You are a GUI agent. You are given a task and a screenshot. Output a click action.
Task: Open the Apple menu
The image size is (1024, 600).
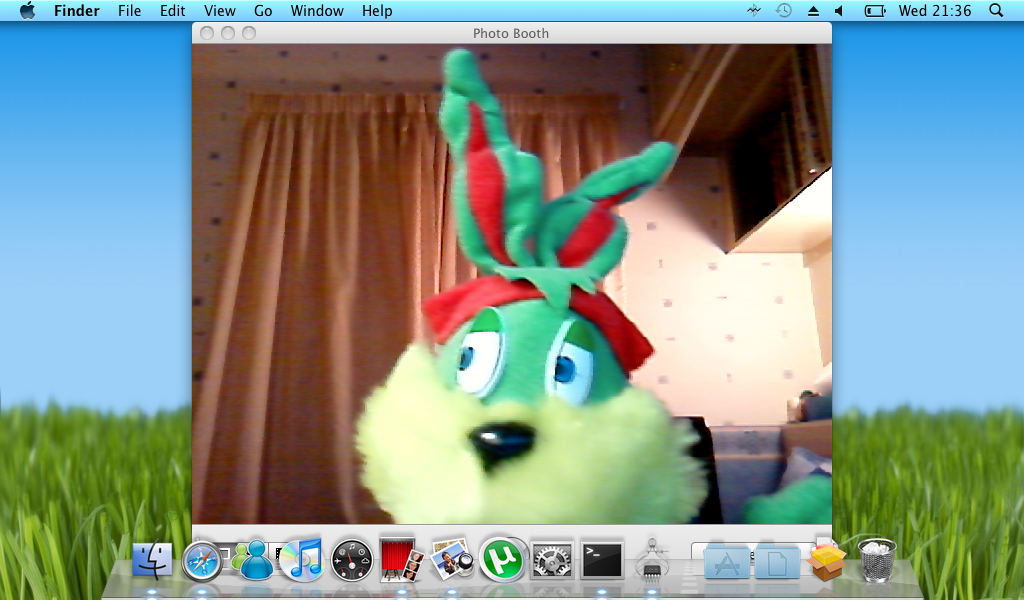[27, 10]
